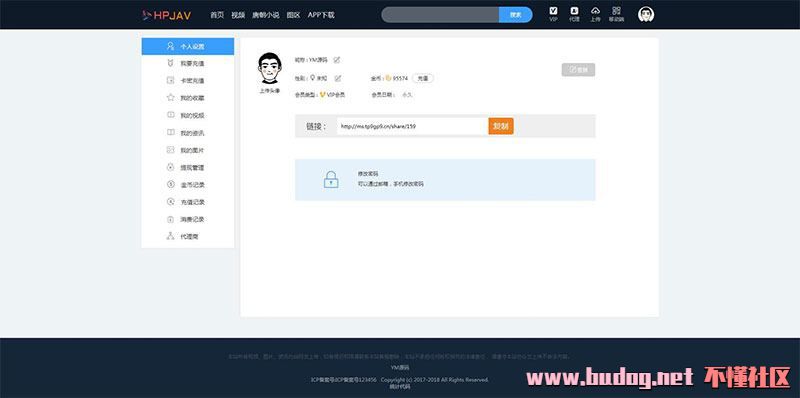Open 消费记录 sidebar item
Viewport: 800px width, 398px height.
pyautogui.click(x=188, y=219)
